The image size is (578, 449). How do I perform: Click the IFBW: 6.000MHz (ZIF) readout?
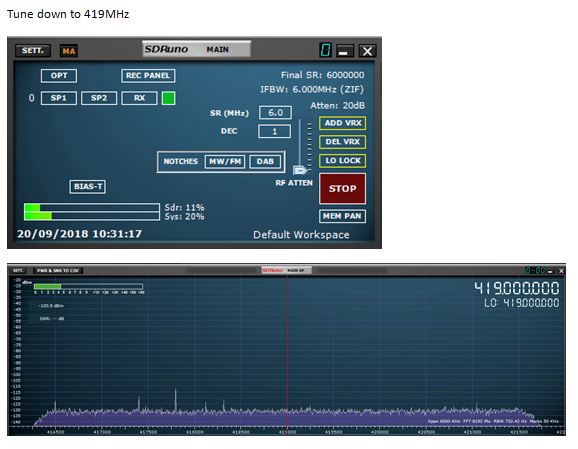(x=312, y=90)
